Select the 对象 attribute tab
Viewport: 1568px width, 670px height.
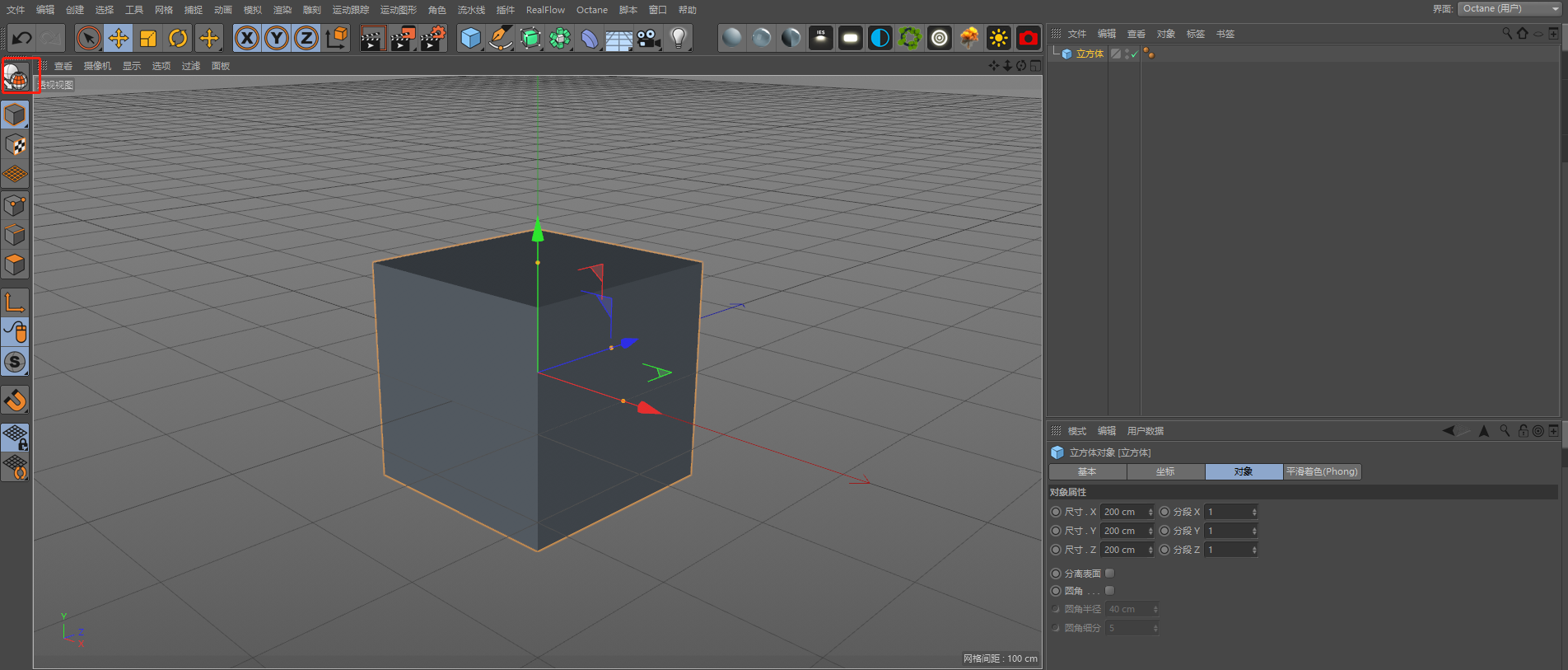point(1244,471)
